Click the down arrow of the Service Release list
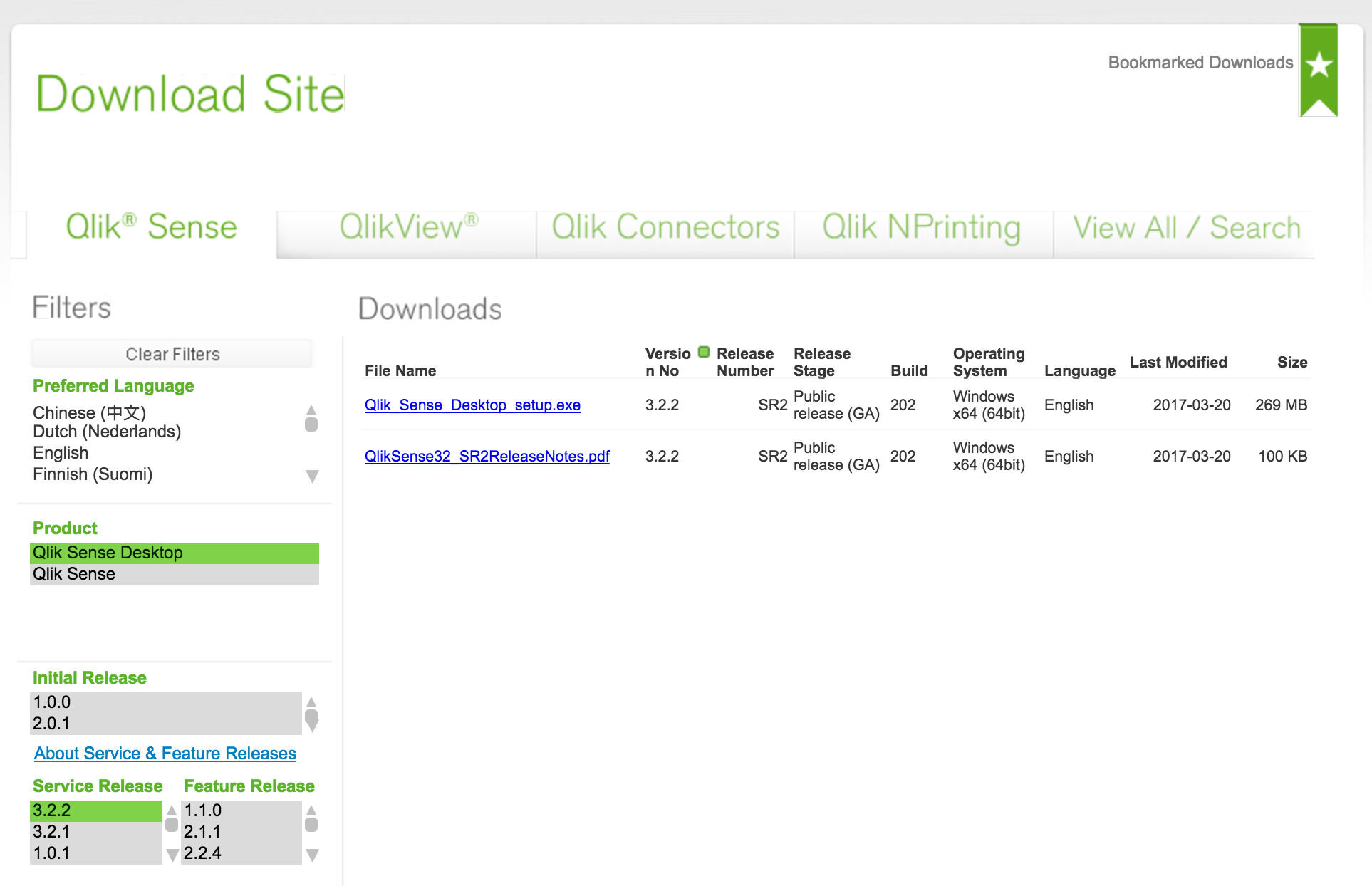 (x=172, y=855)
